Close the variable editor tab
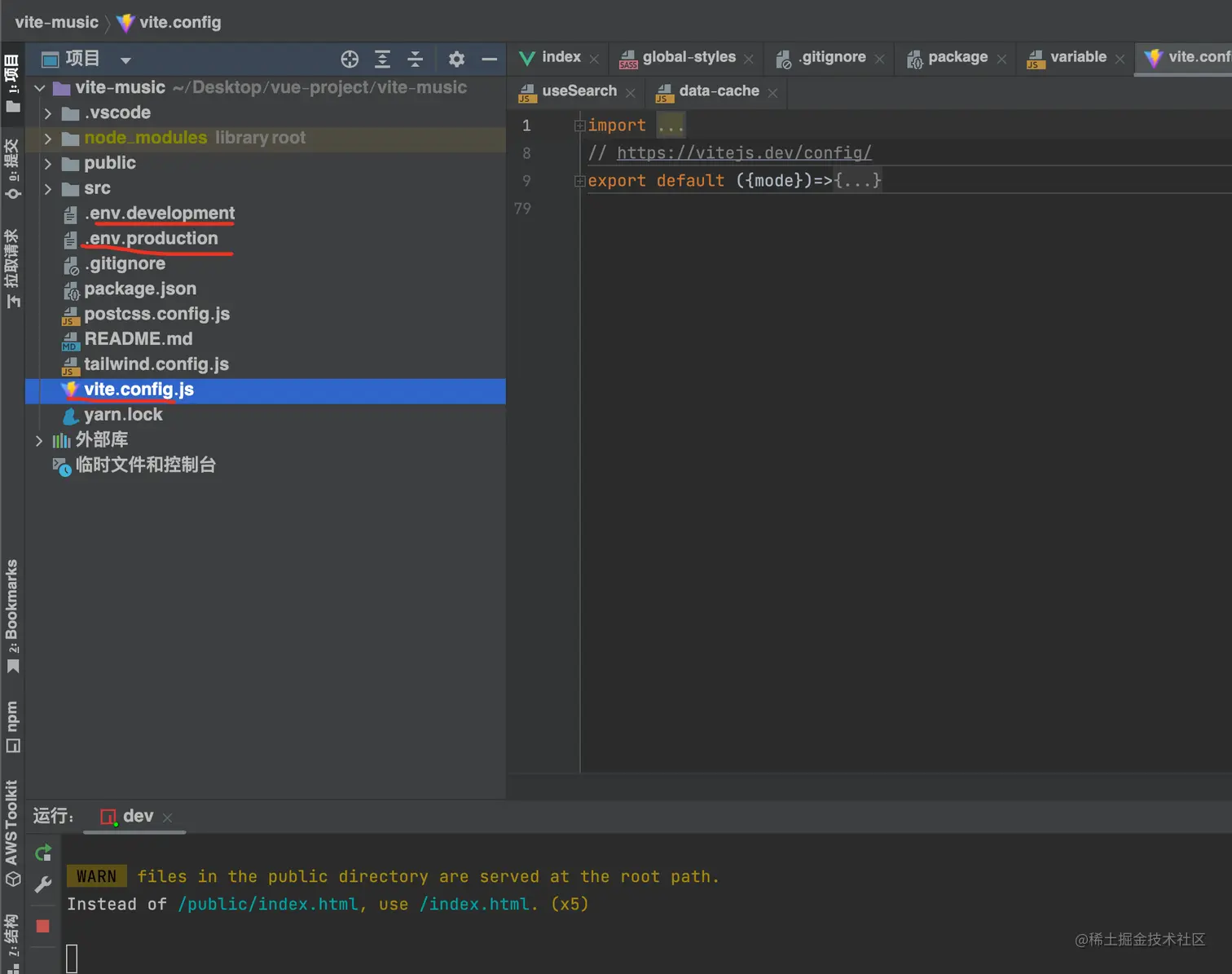This screenshot has width=1232, height=974. 1120,59
